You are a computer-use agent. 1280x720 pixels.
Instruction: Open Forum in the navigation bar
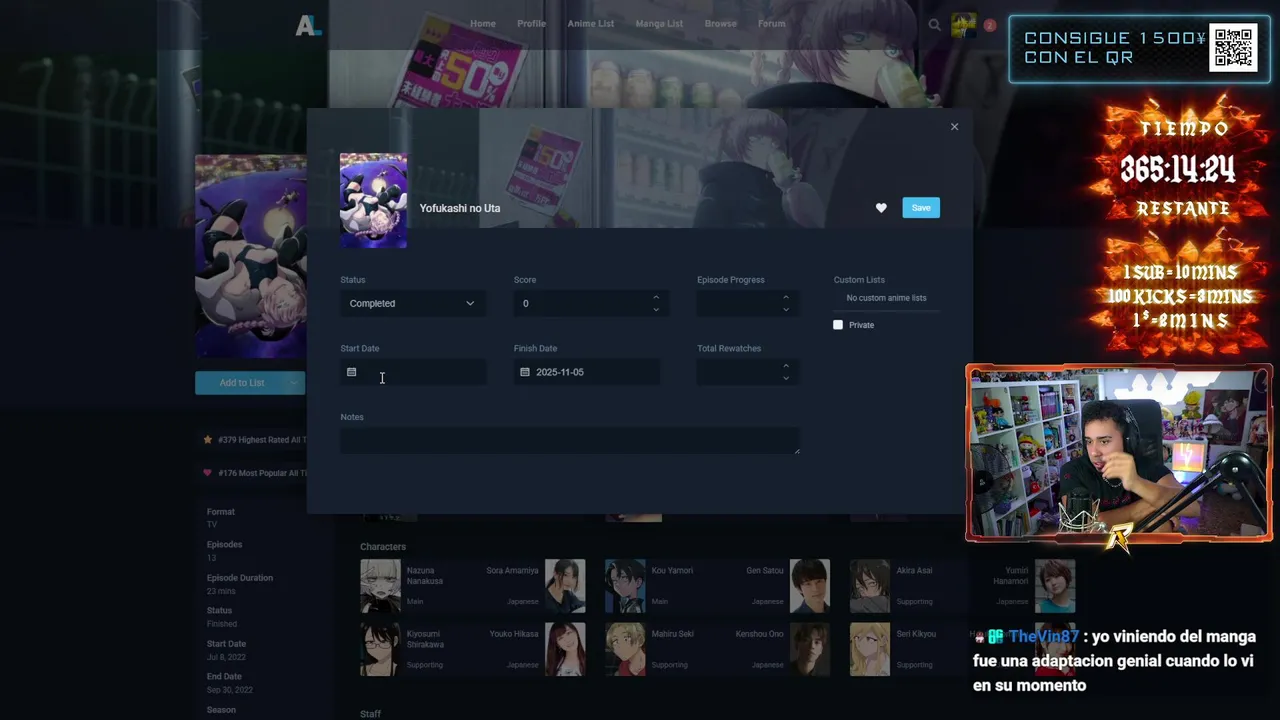point(772,24)
